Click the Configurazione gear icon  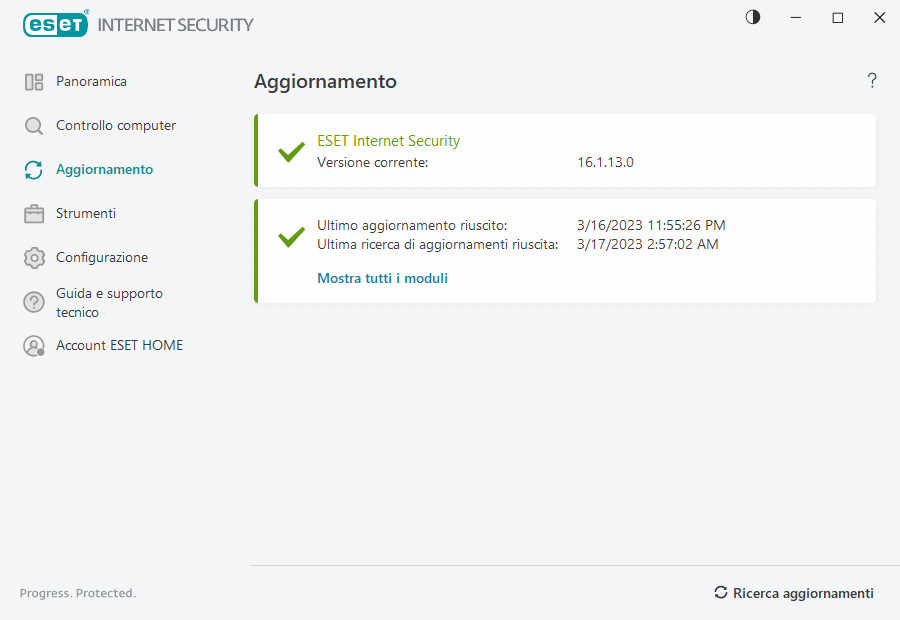click(34, 258)
